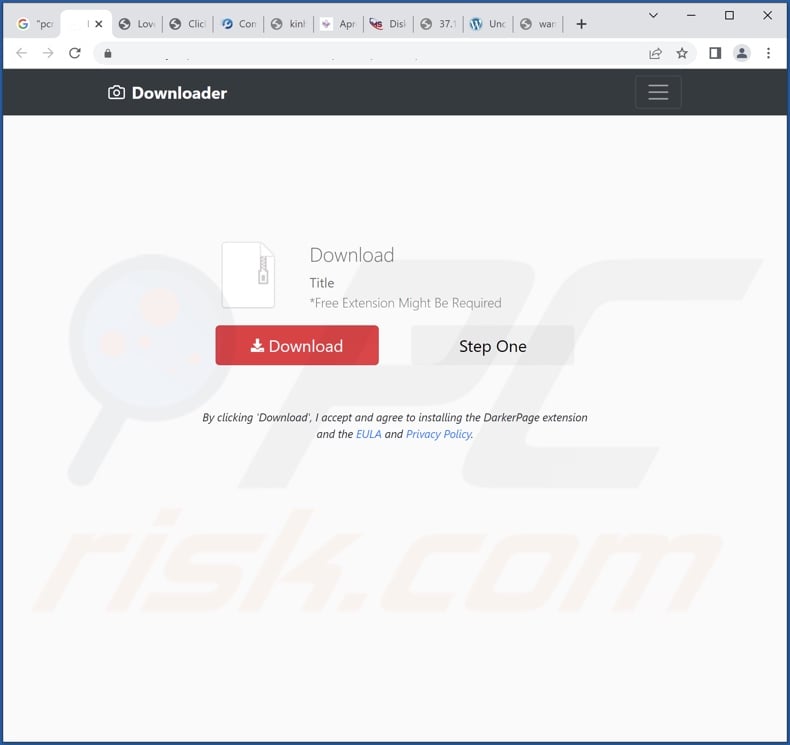
Task: Click the zip file thumbnail icon
Action: click(248, 275)
